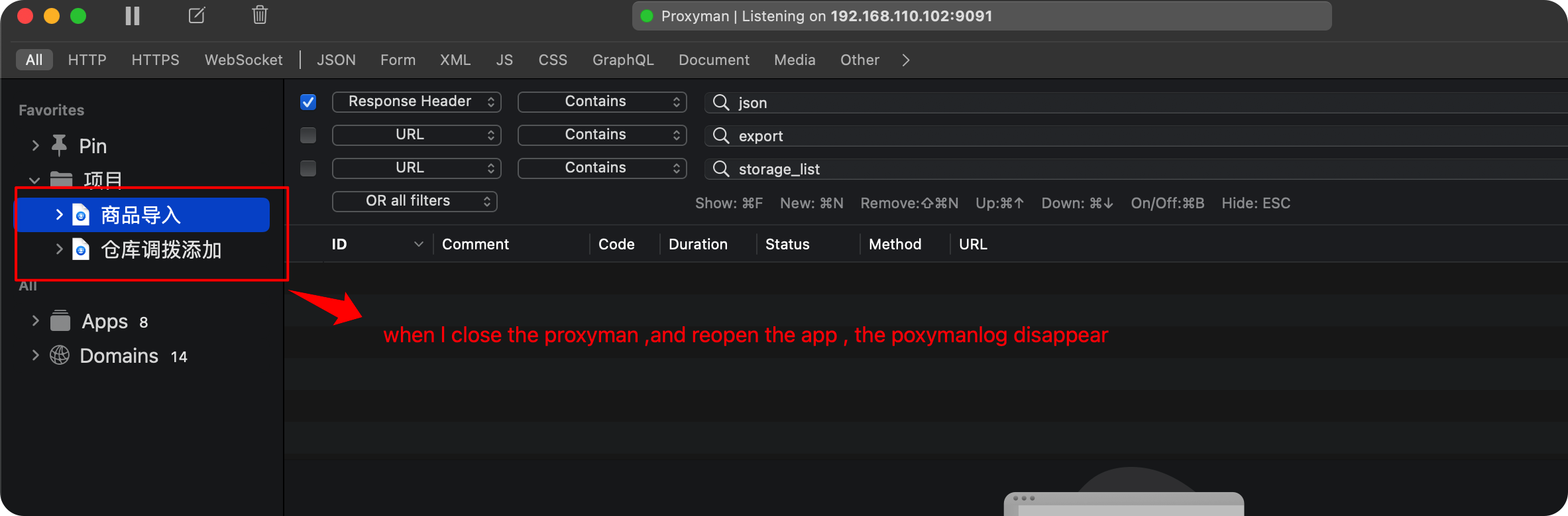Filter by the JSON tab
1568x516 pixels.
[x=336, y=60]
